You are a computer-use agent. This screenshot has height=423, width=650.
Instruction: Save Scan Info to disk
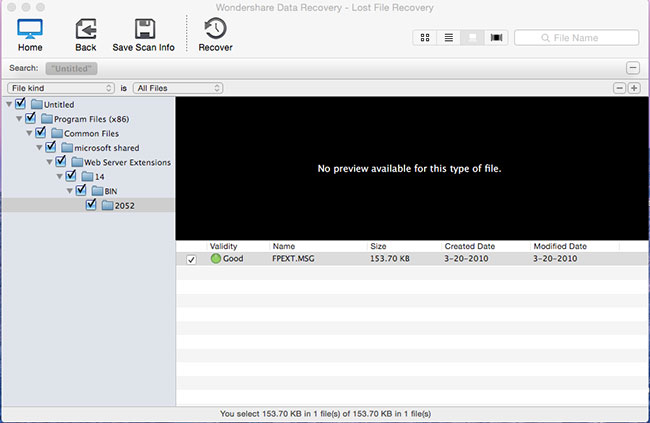[143, 35]
